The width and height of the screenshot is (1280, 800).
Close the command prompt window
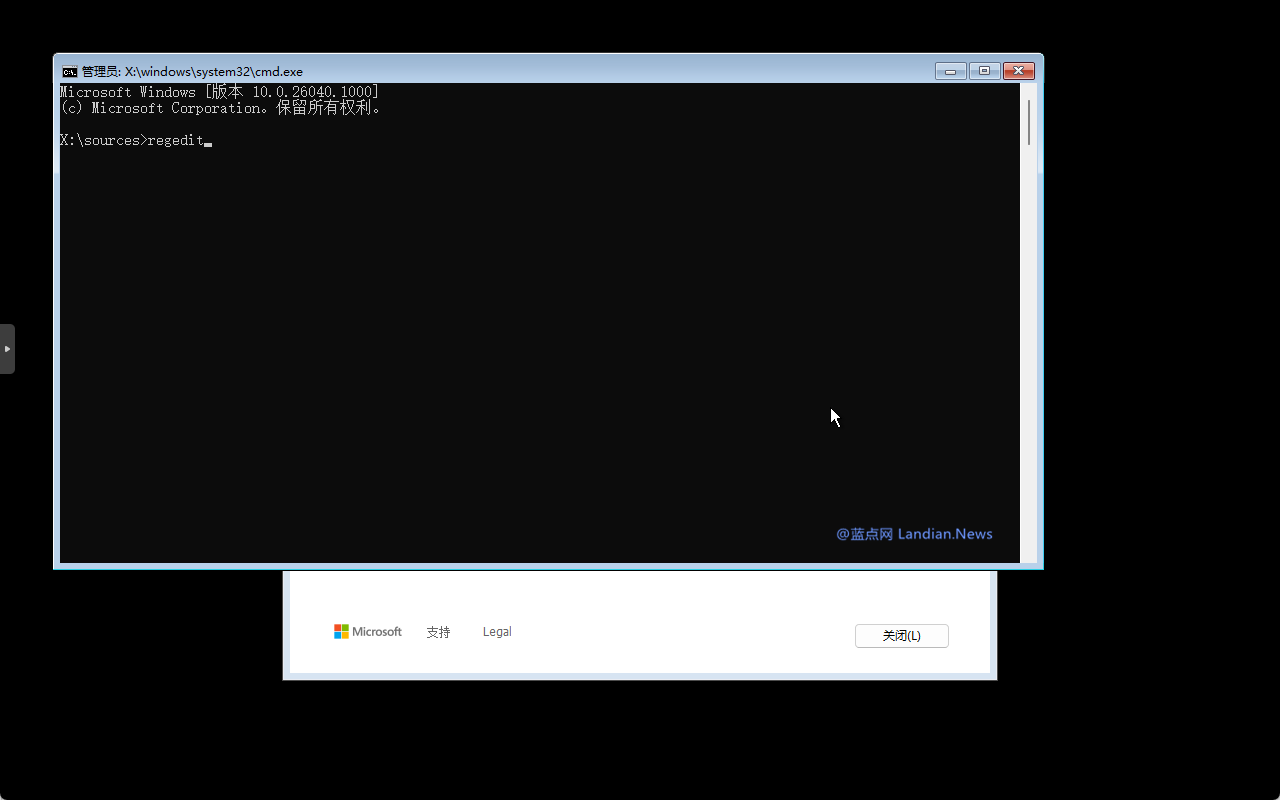click(1018, 71)
